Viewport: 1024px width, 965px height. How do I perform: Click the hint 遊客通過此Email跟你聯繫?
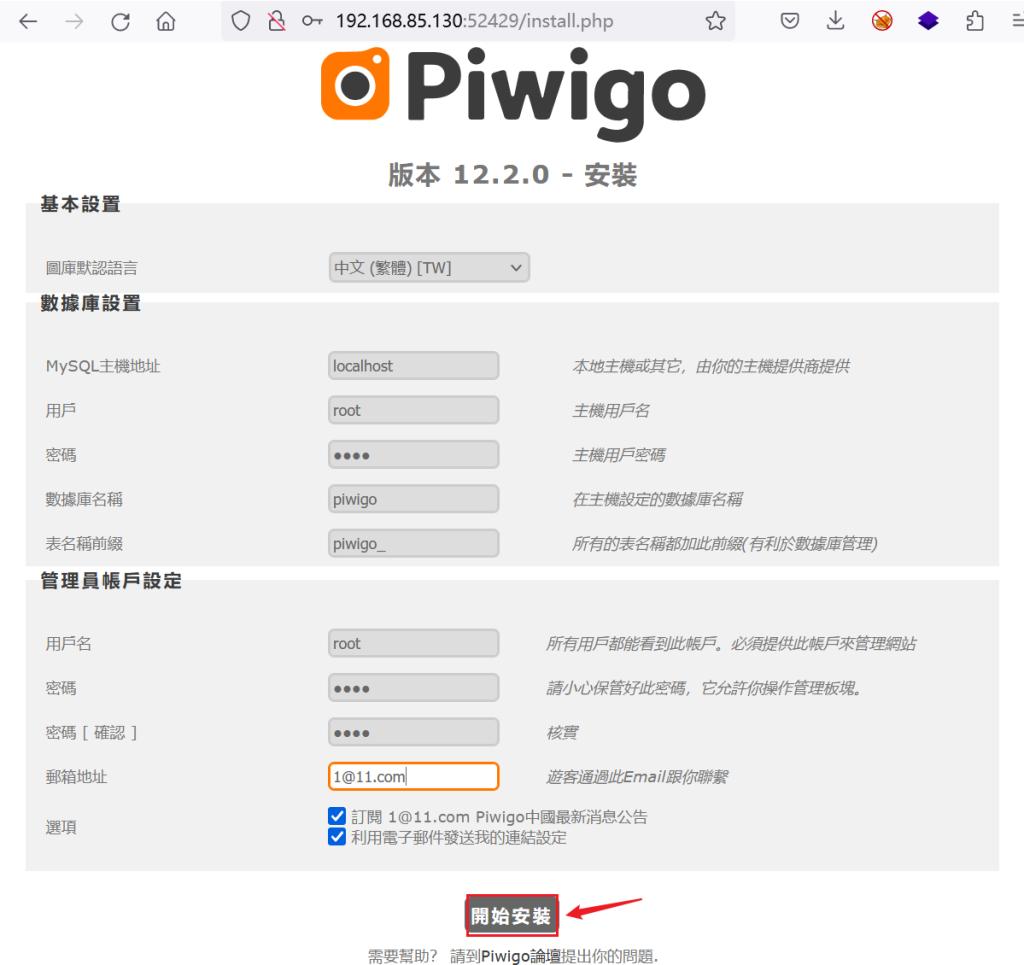point(637,777)
